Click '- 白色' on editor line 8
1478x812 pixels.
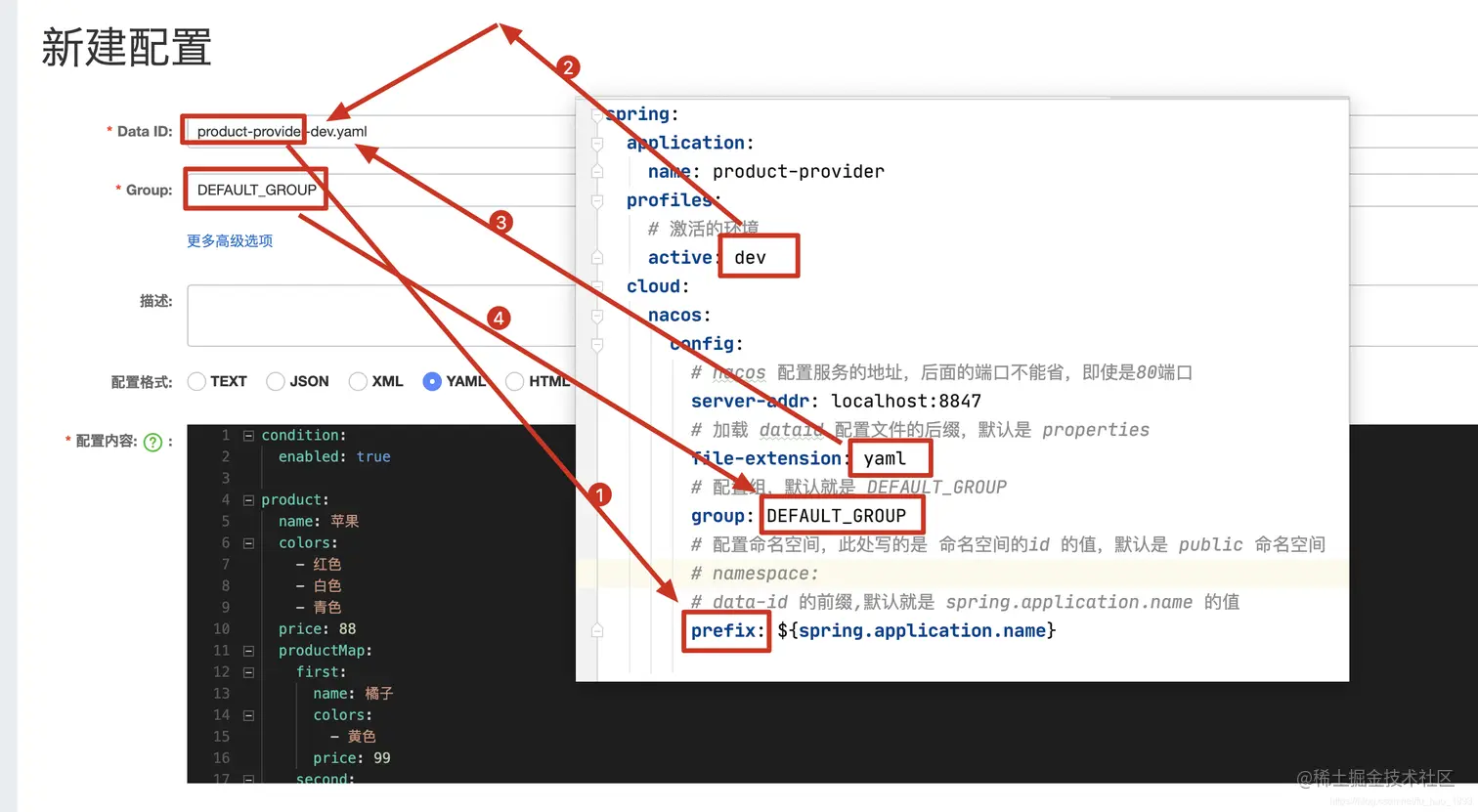[x=319, y=585]
